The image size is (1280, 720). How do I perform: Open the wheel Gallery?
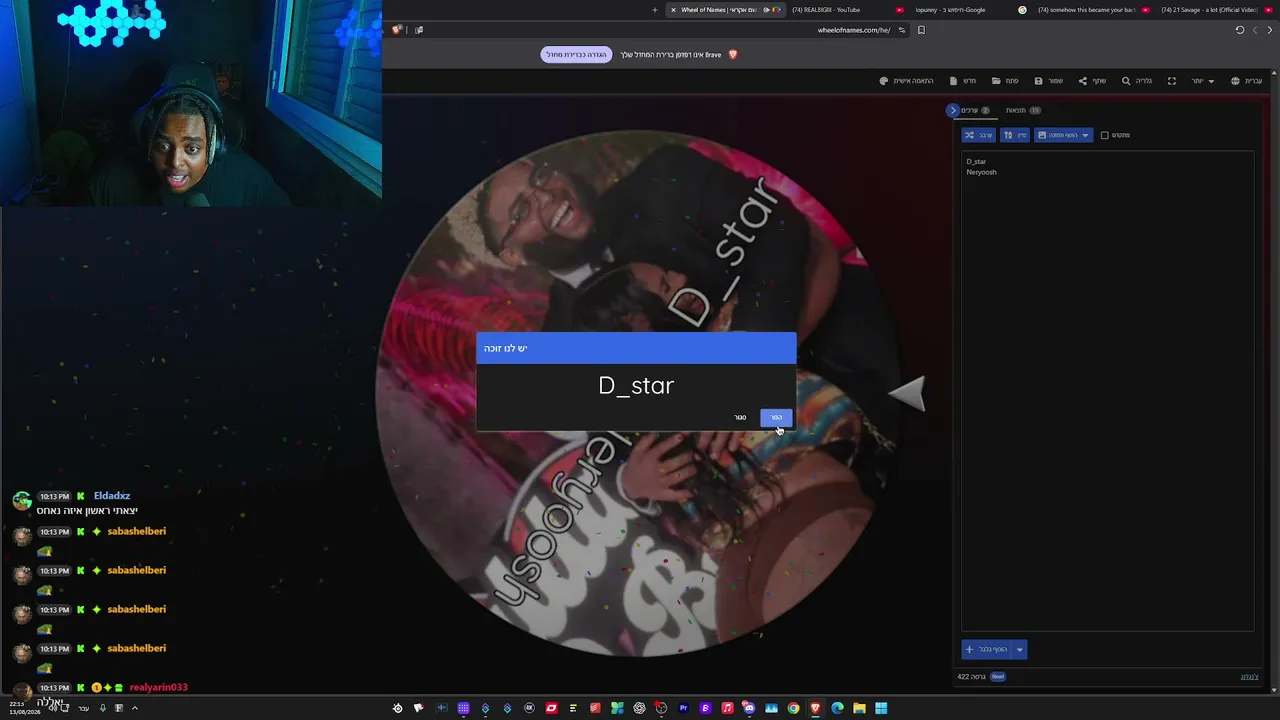pyautogui.click(x=1137, y=81)
